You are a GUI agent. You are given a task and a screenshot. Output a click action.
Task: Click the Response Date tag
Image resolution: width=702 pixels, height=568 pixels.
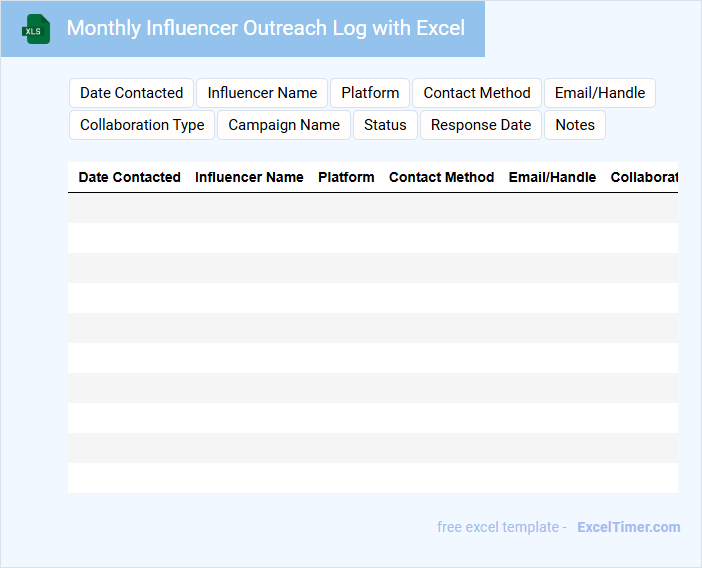[x=481, y=125]
